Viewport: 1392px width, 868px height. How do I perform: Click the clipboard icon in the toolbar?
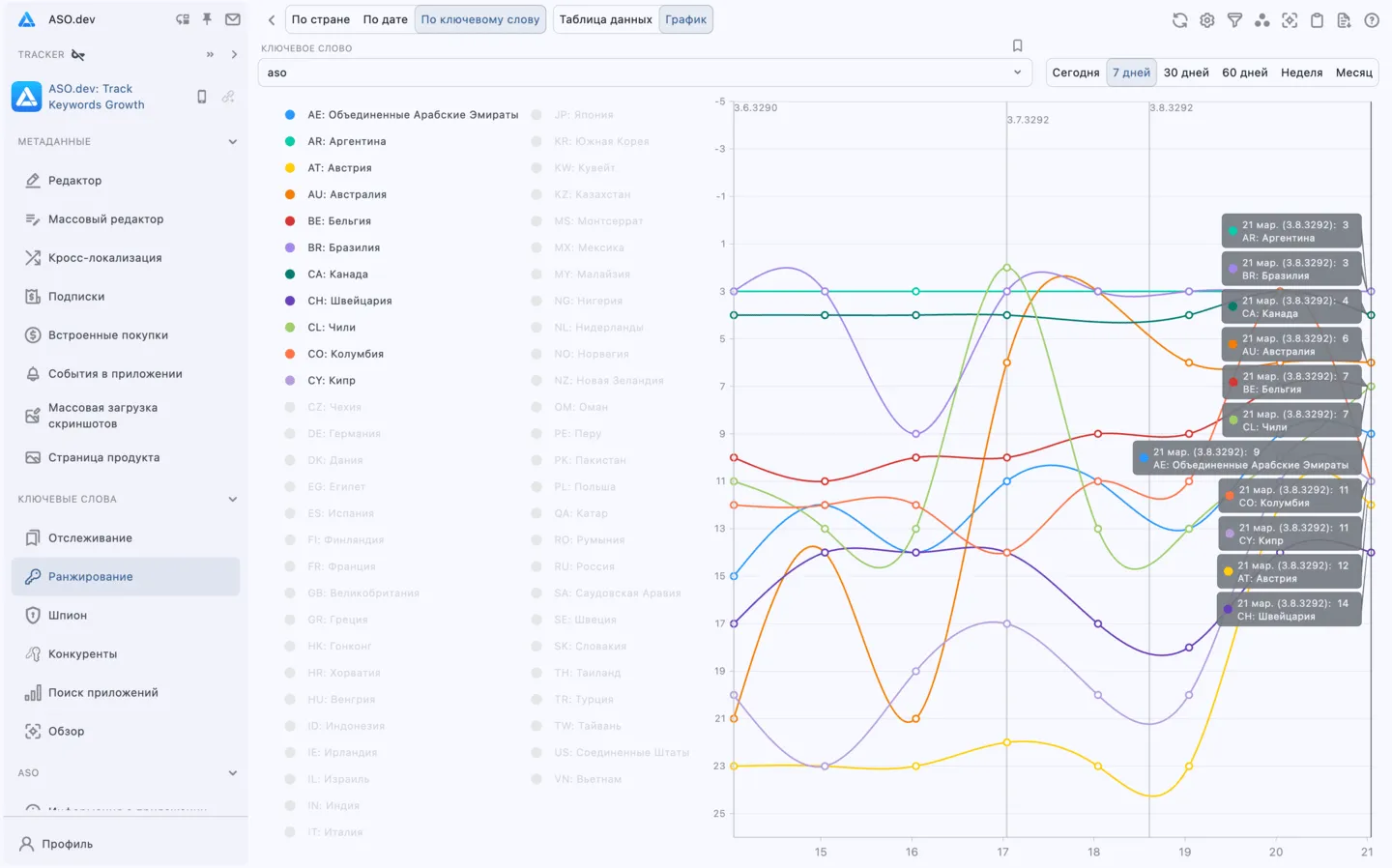(x=1317, y=20)
